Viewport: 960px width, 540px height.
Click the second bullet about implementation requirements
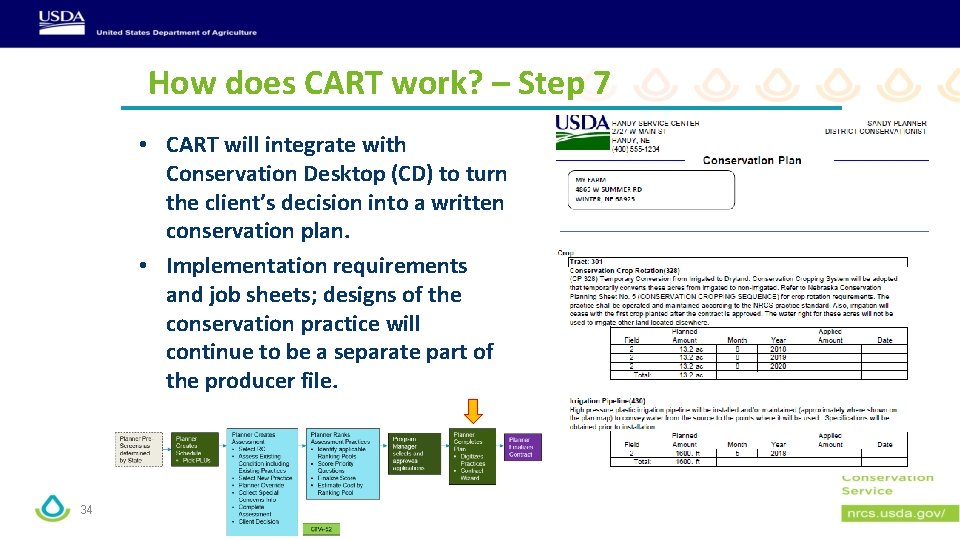(329, 323)
